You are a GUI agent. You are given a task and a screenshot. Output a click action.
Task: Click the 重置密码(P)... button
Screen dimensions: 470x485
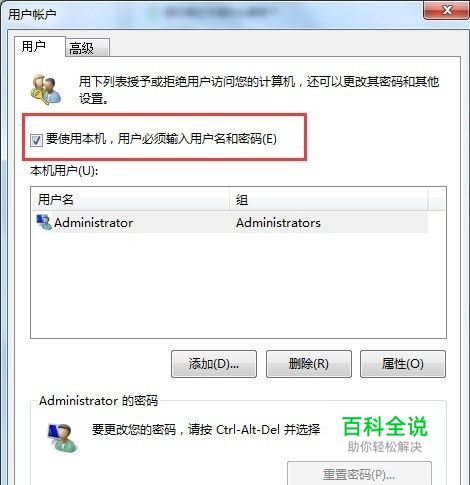pos(359,473)
